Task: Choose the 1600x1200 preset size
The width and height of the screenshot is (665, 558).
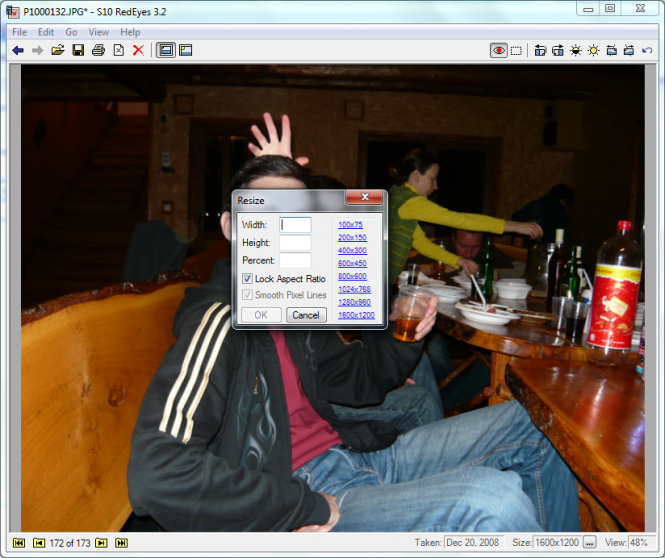Action: coord(357,315)
